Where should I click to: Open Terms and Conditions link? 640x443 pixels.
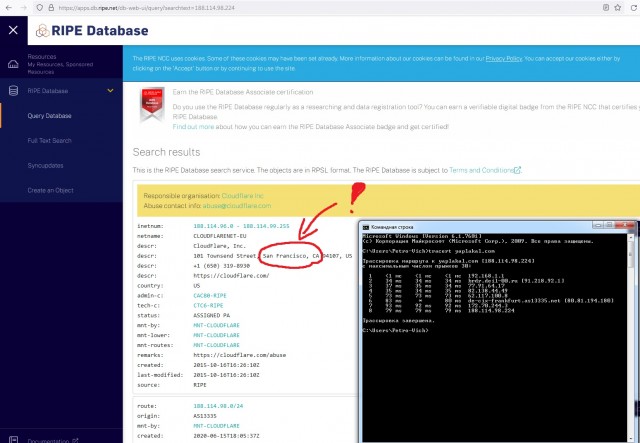(x=484, y=170)
